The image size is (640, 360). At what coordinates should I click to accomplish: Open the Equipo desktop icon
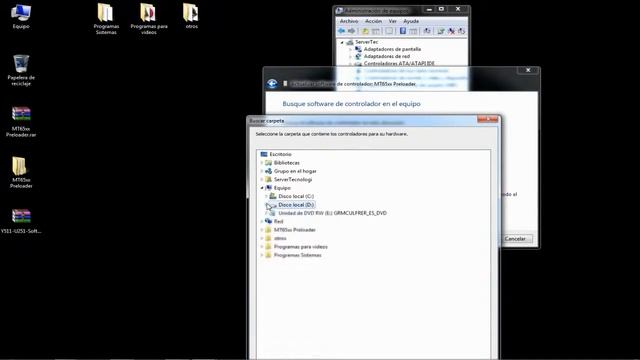pos(21,16)
